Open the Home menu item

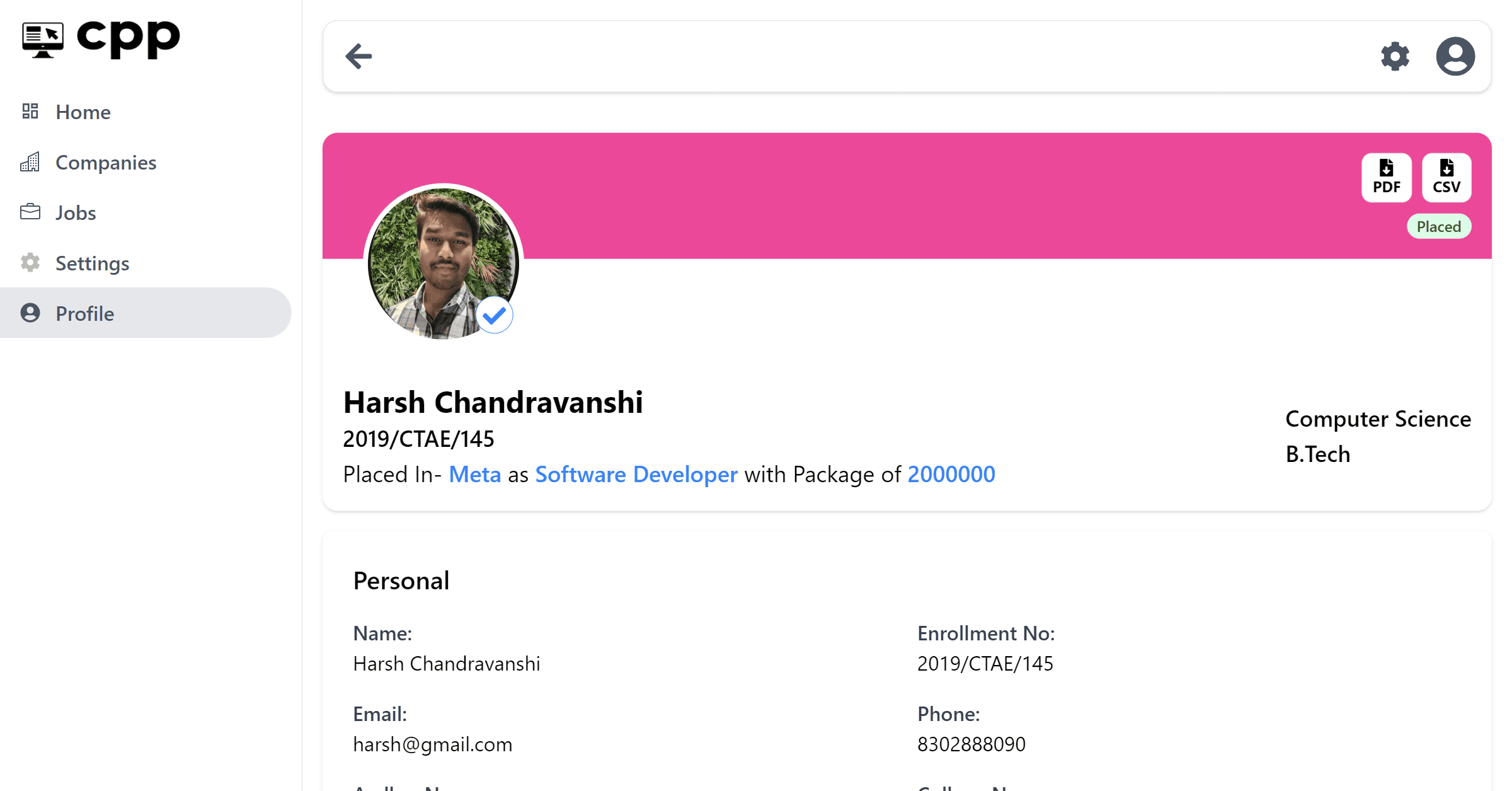click(x=146, y=112)
